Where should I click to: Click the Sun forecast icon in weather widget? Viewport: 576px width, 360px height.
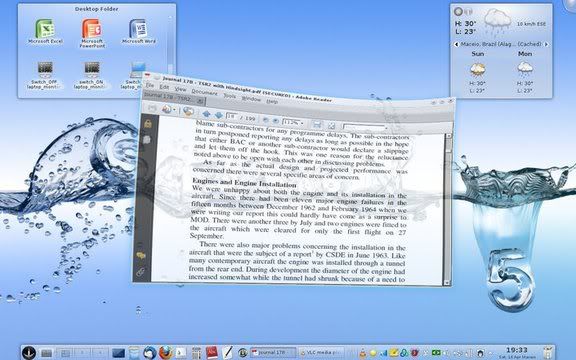[478, 69]
